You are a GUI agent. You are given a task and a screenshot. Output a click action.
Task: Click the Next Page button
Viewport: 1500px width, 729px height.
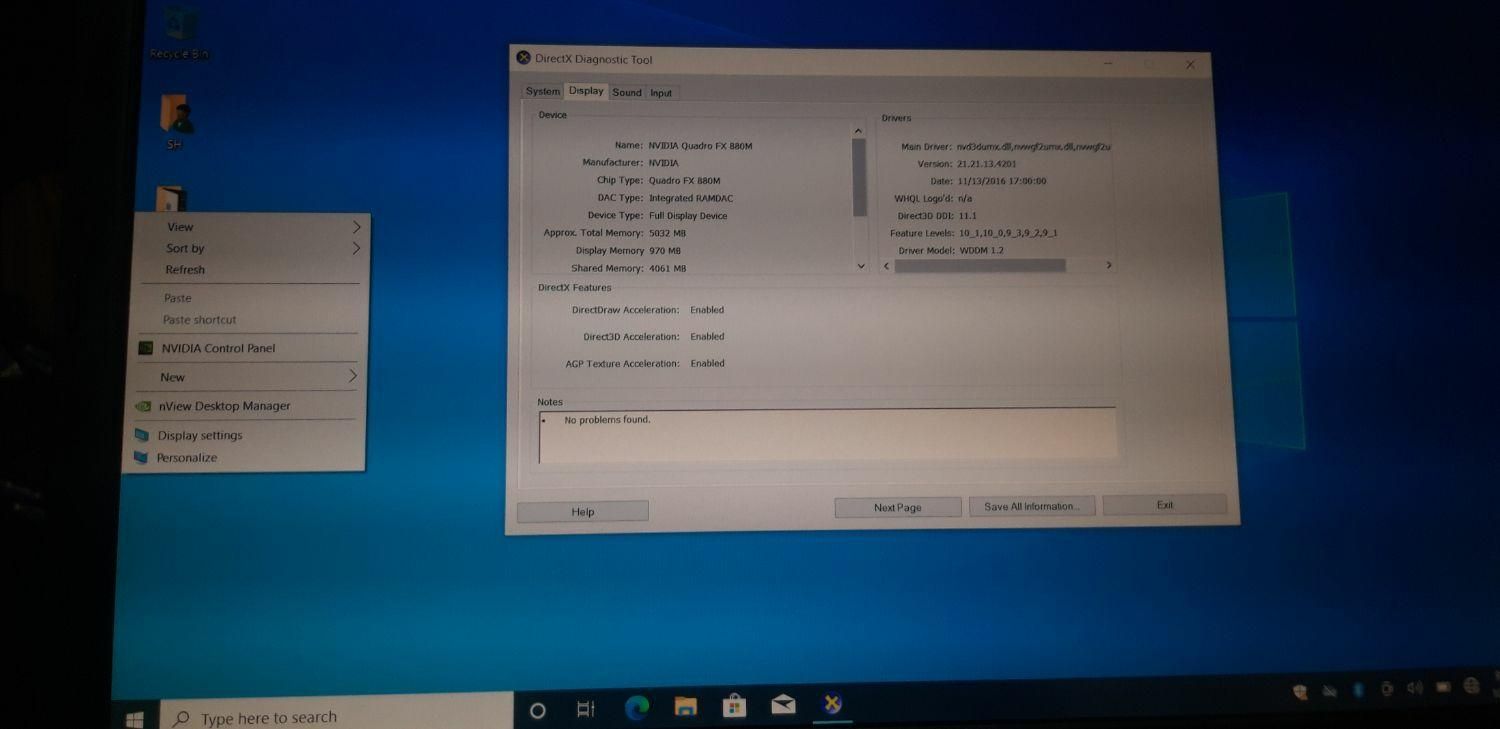(x=898, y=508)
